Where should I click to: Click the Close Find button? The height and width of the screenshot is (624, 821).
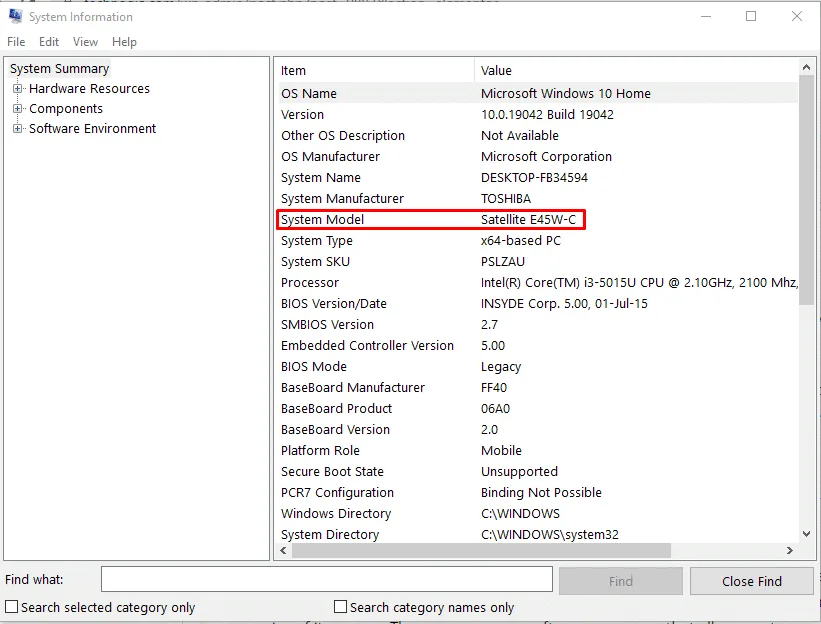coord(751,581)
